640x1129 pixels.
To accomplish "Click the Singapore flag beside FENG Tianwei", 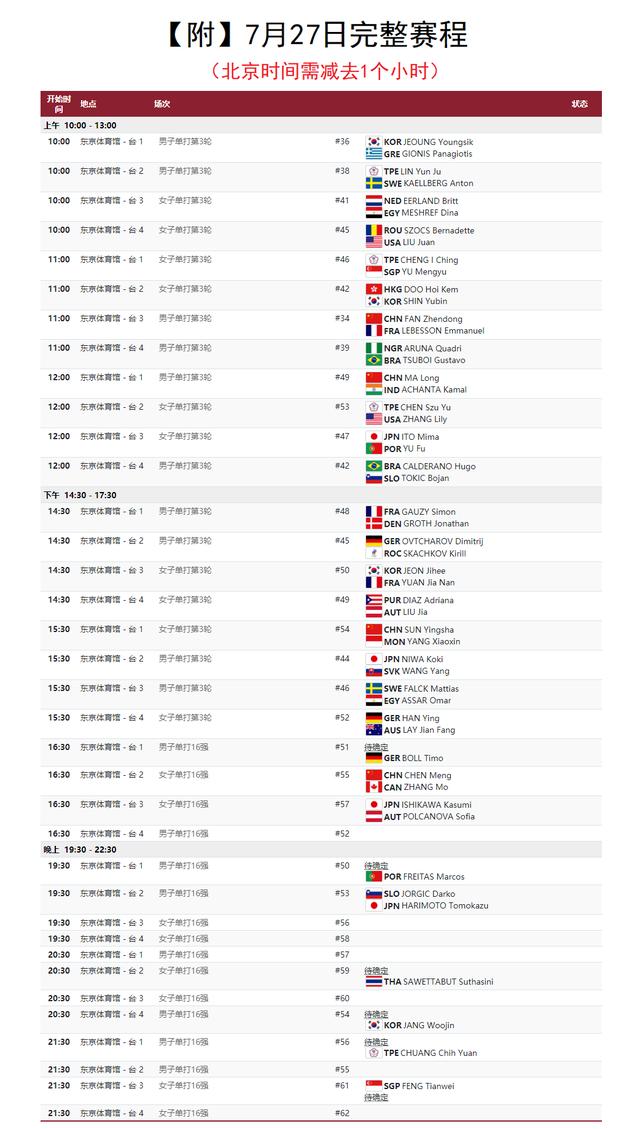I will (x=374, y=1085).
